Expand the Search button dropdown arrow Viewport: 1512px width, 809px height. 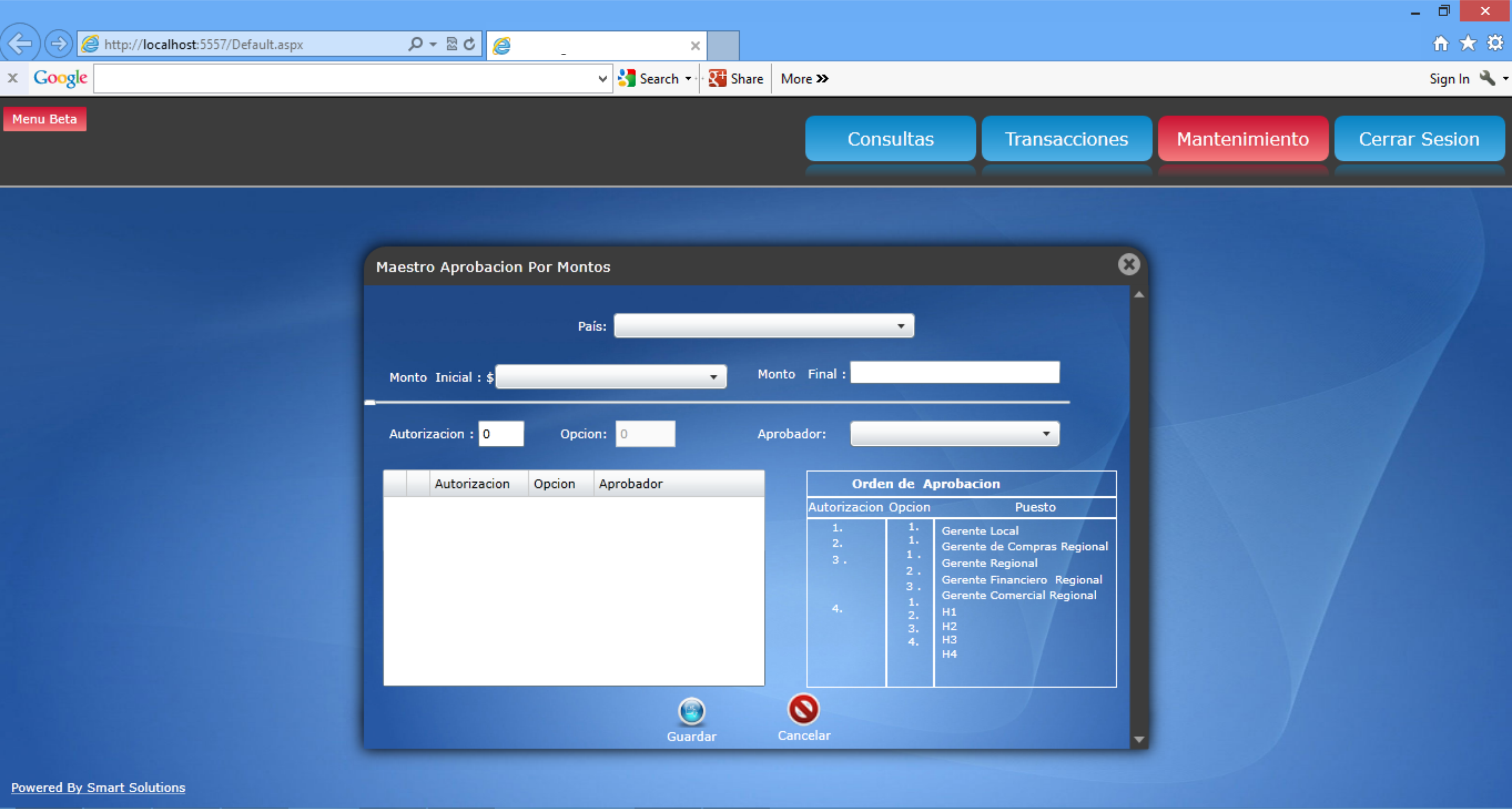pyautogui.click(x=688, y=79)
